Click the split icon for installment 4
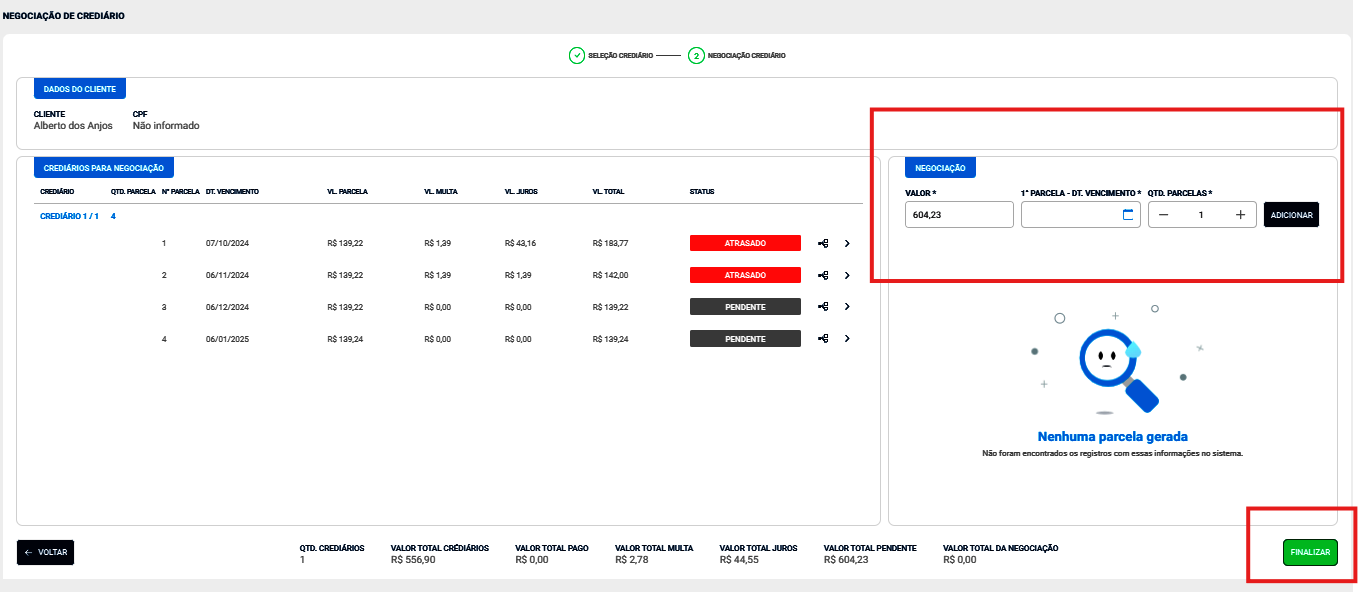 823,339
